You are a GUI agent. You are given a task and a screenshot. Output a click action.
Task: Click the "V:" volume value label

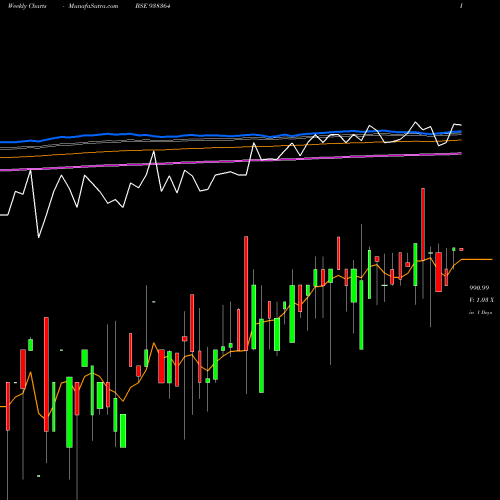pos(481,300)
